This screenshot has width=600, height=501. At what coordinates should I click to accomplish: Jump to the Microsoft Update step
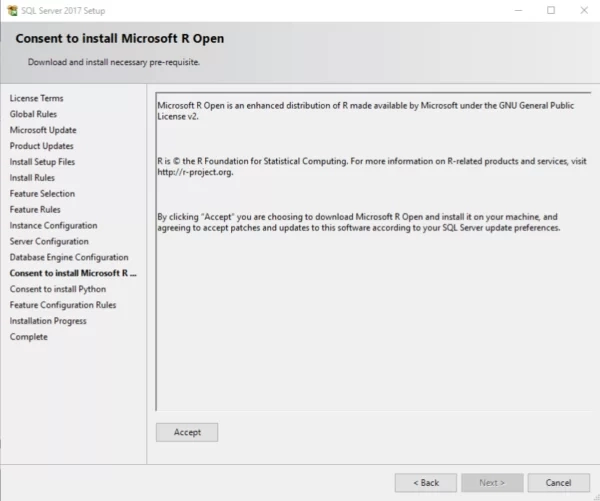[43, 130]
